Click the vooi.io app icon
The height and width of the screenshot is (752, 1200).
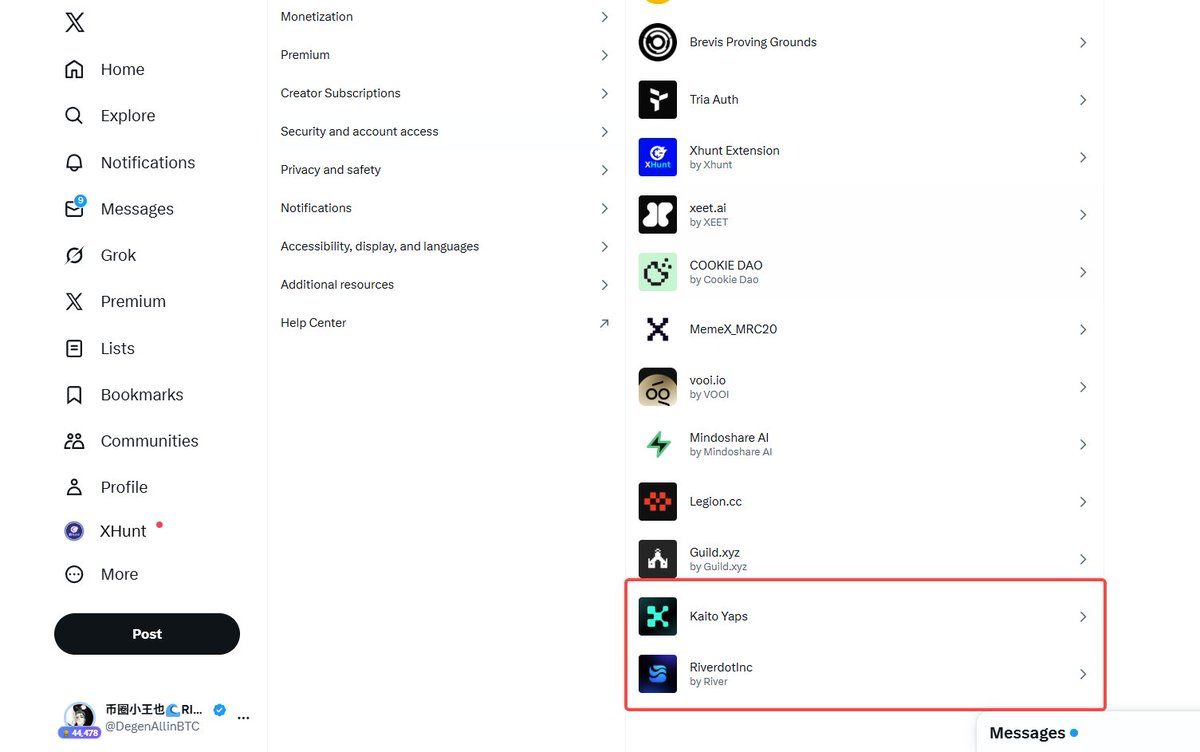[658, 387]
